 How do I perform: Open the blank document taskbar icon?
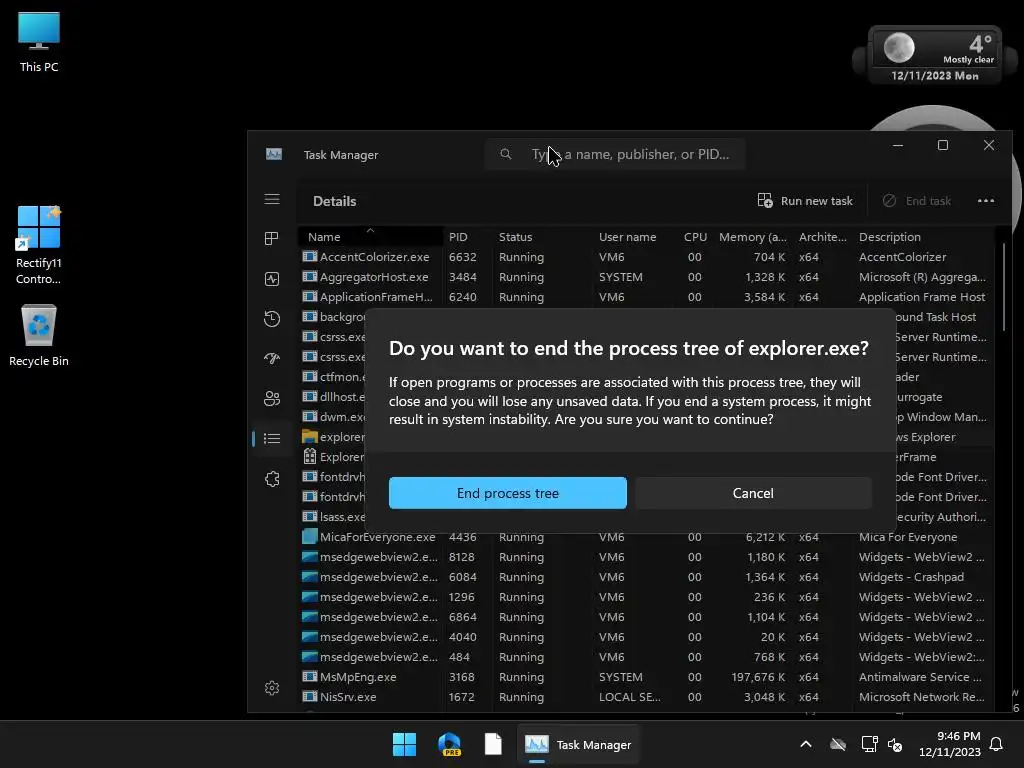493,744
